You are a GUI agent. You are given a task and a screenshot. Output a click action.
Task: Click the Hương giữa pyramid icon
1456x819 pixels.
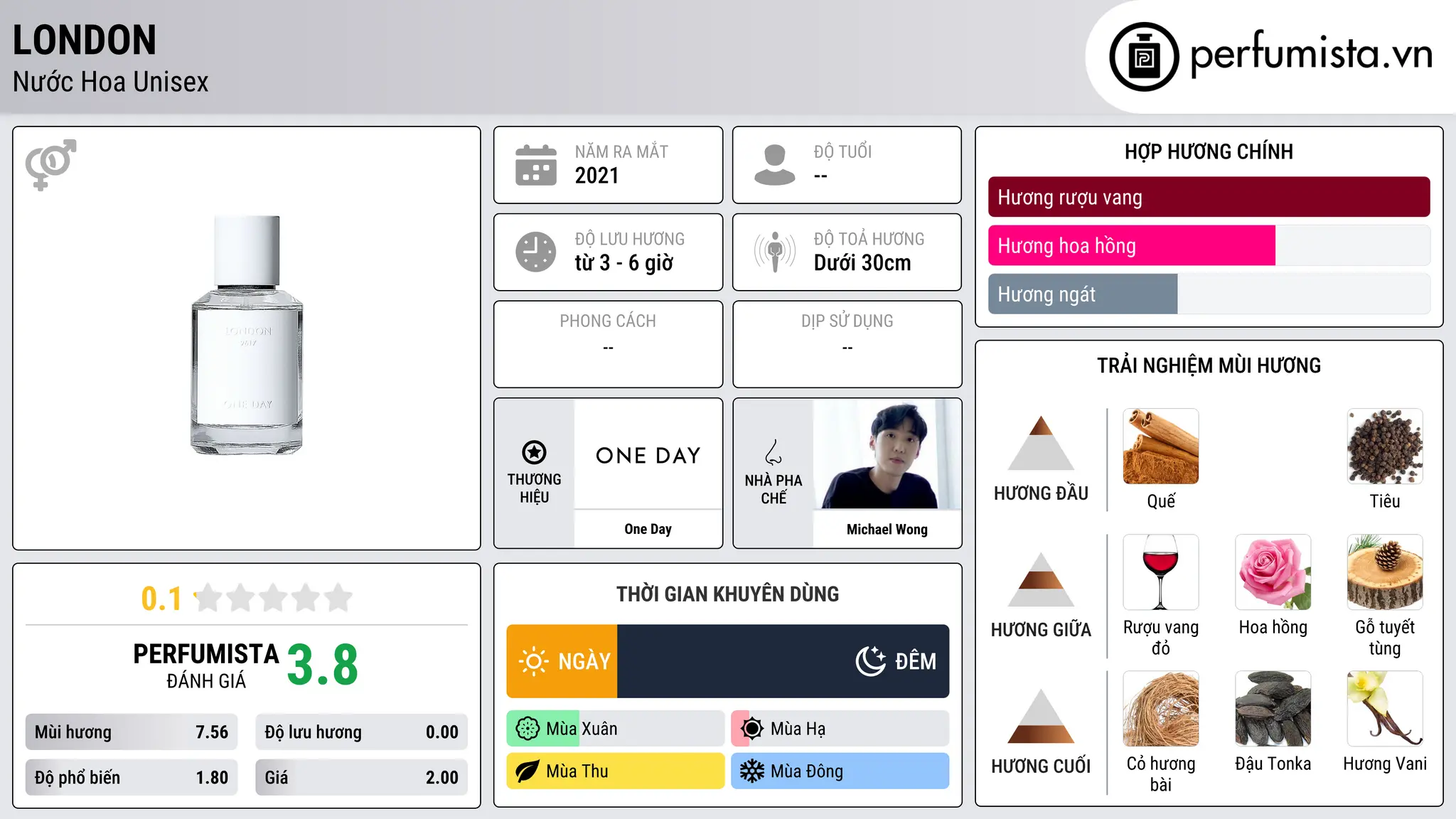(x=1041, y=579)
